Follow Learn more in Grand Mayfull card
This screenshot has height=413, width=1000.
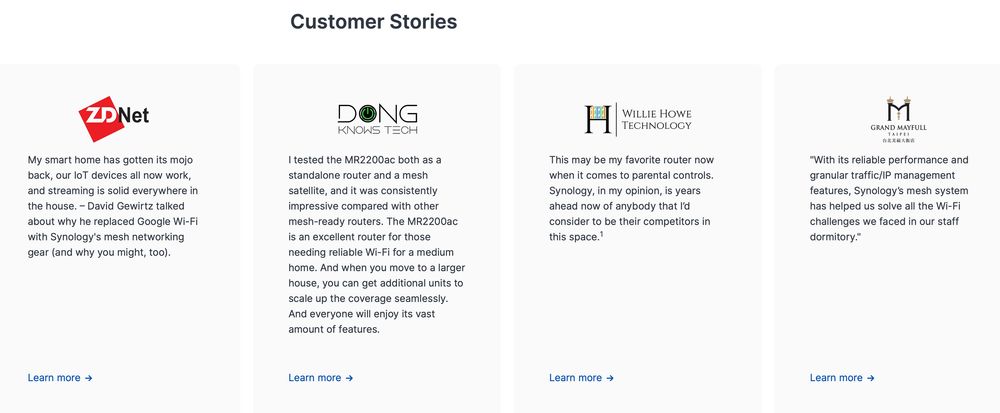[x=836, y=378]
